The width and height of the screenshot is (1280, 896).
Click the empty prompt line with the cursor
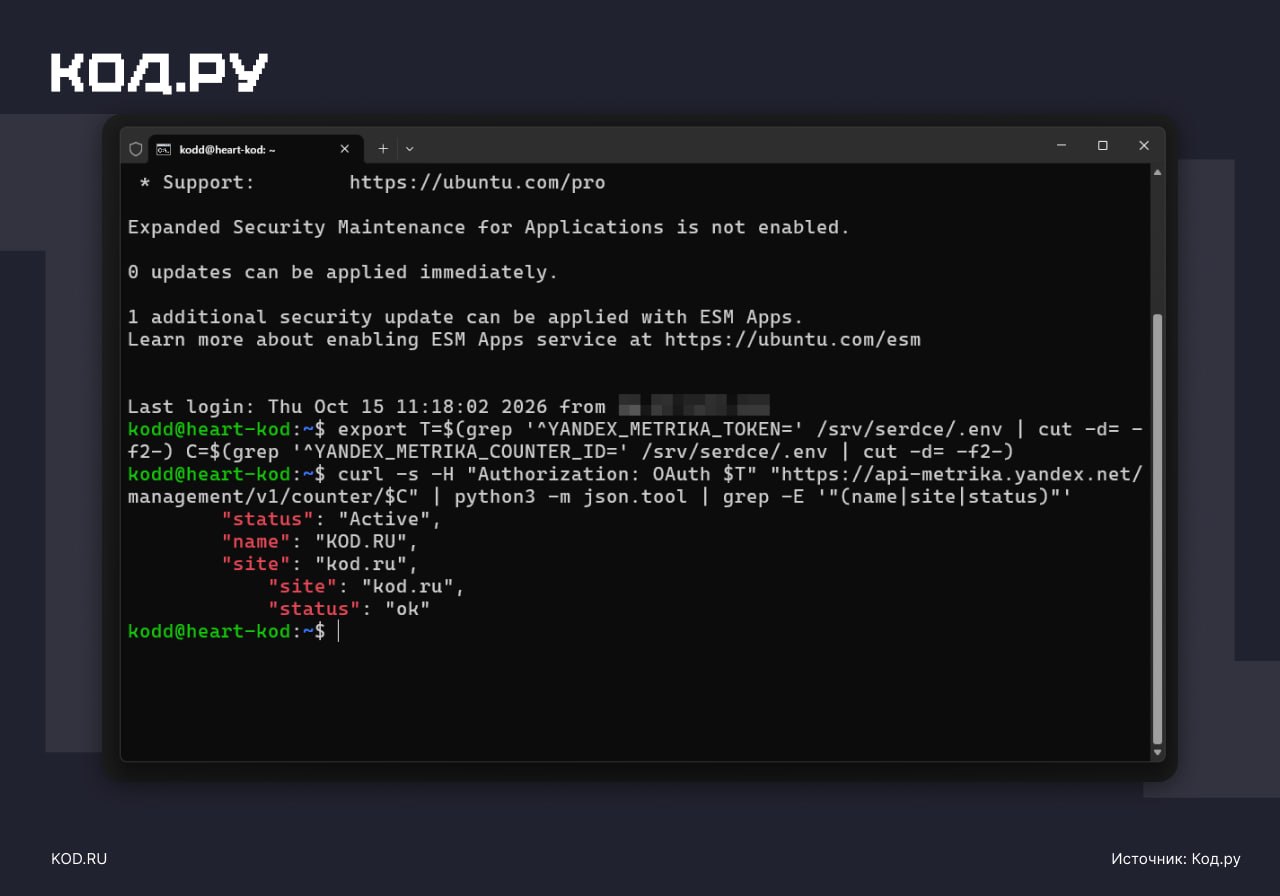[x=234, y=631]
